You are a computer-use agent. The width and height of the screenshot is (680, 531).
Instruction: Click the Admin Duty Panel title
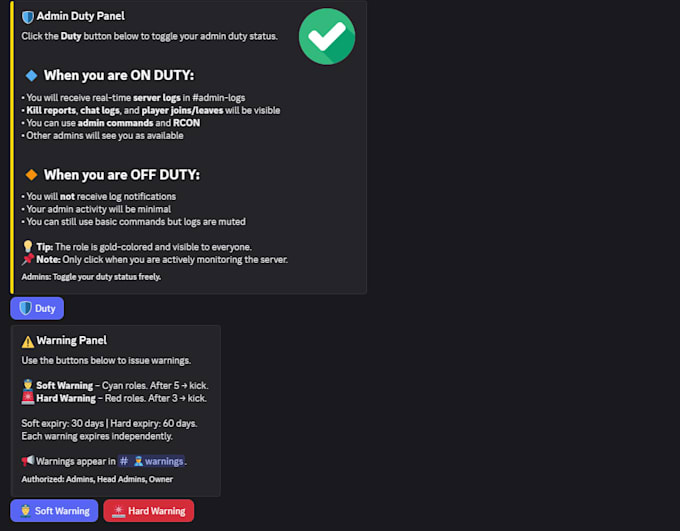pyautogui.click(x=81, y=16)
